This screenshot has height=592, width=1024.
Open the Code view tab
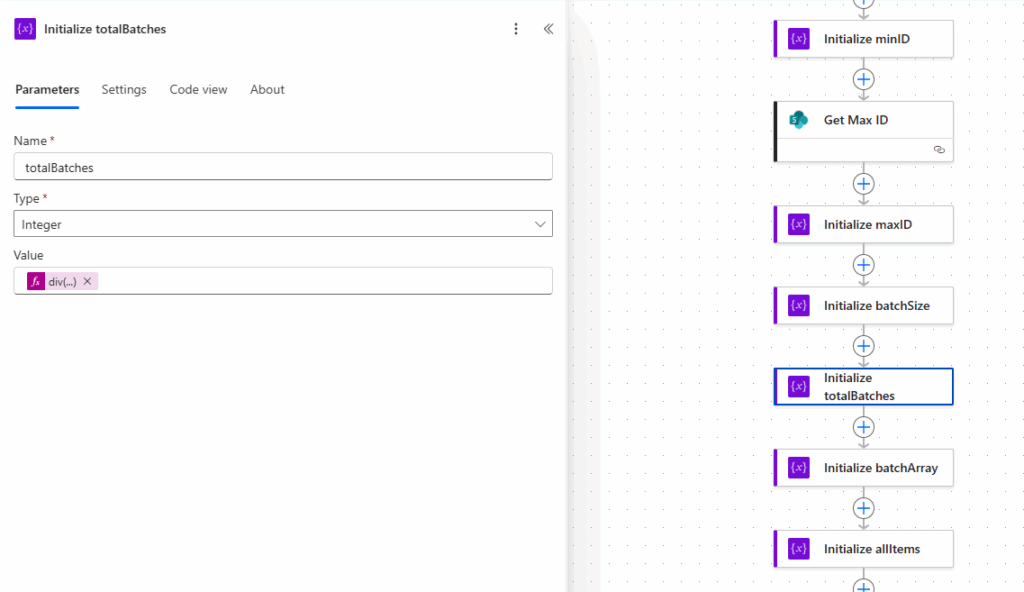(199, 90)
